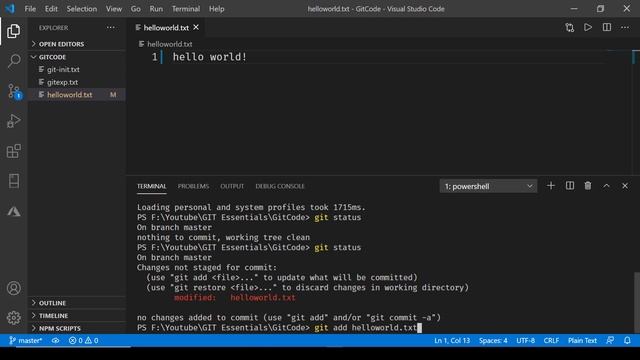Open the Edit menu
Screen dimensions: 640x360
point(51,9)
